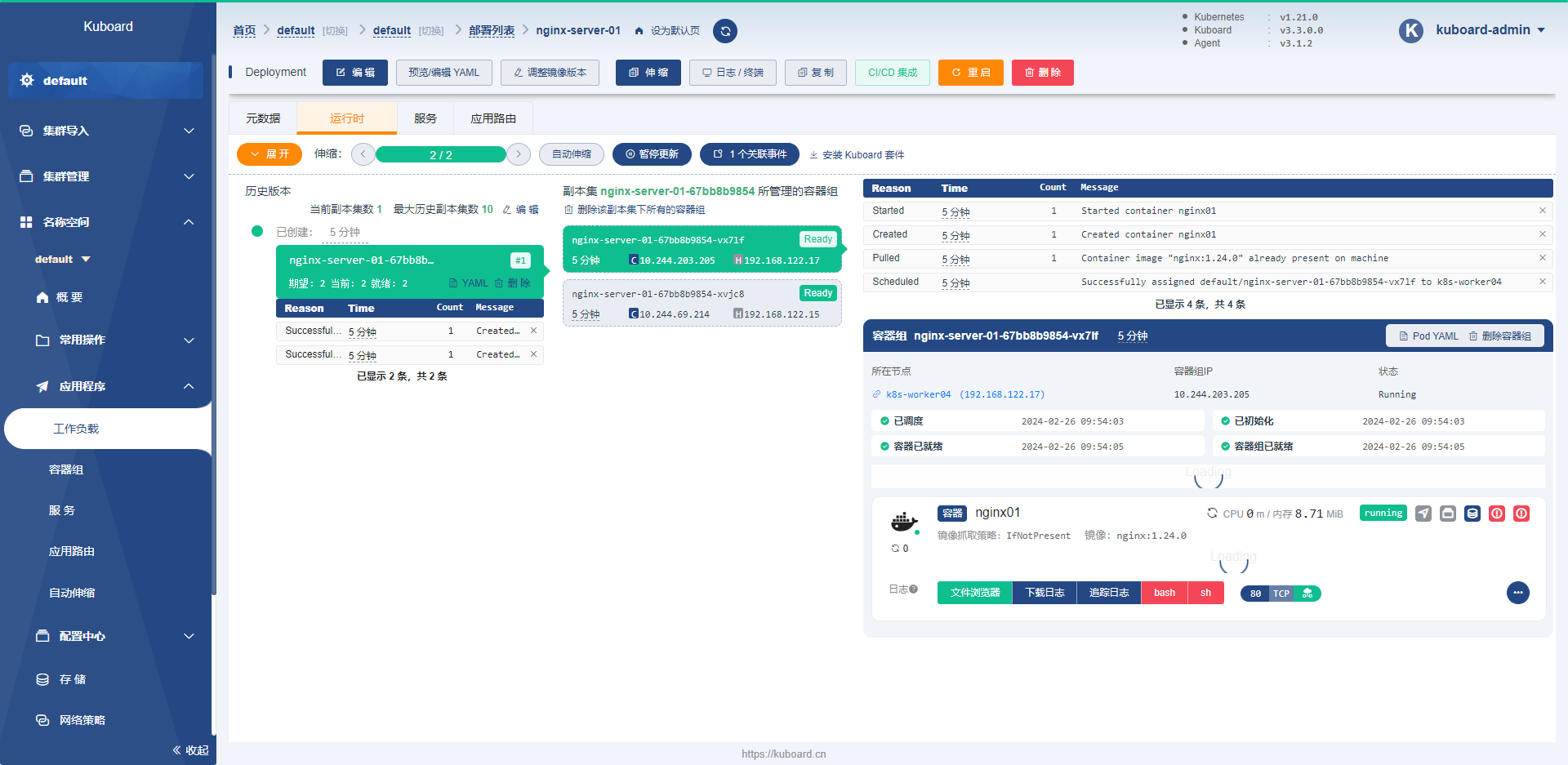Dismiss the Started event row
The width and height of the screenshot is (1568, 765).
[x=1543, y=211]
